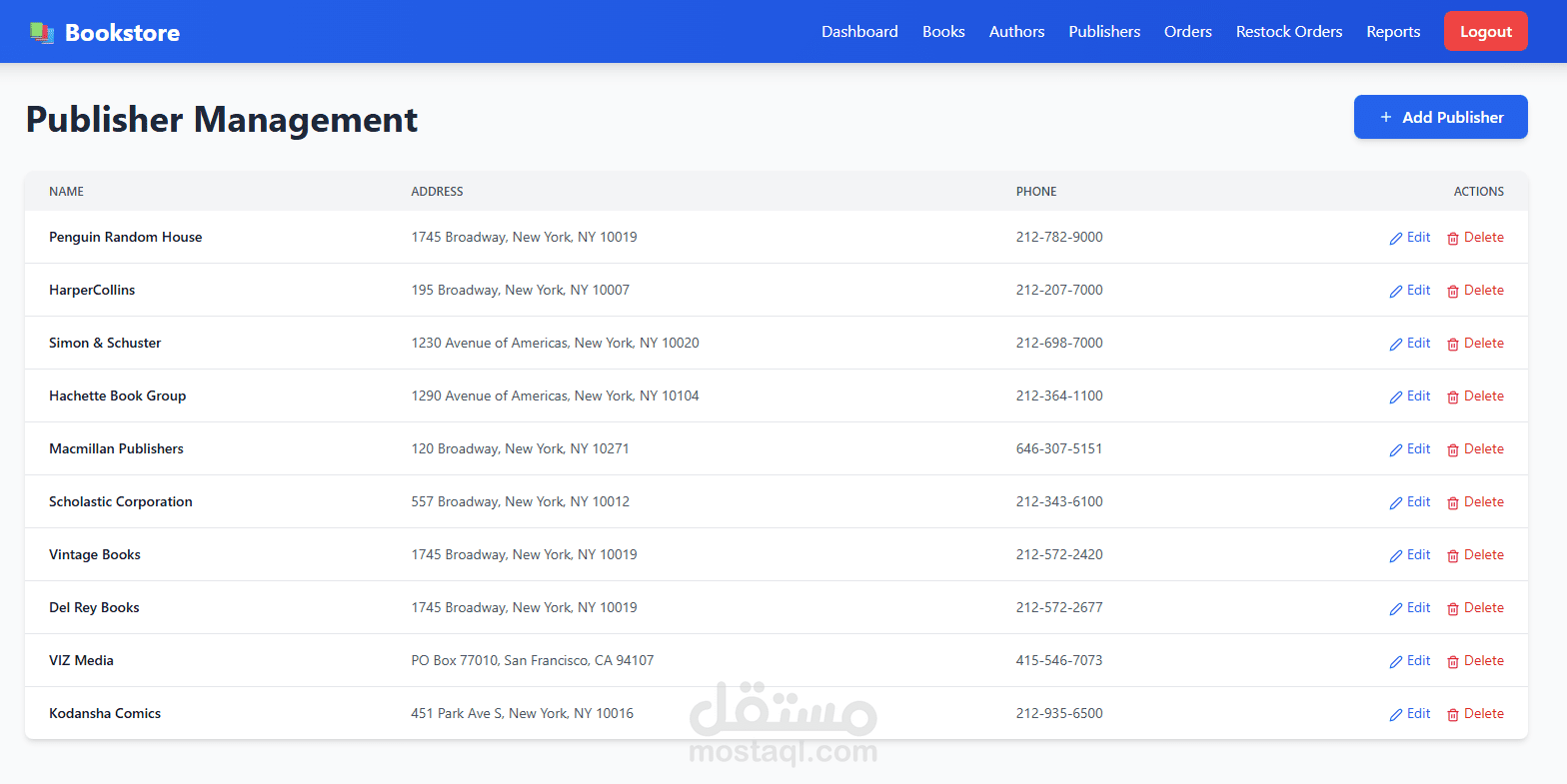
Task: Click the trash Delete icon for Vintage Books
Action: 1453,556
